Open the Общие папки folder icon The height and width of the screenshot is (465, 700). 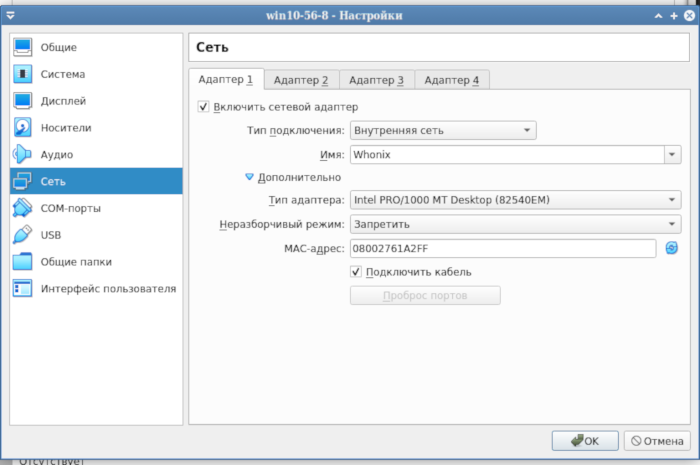click(23, 262)
